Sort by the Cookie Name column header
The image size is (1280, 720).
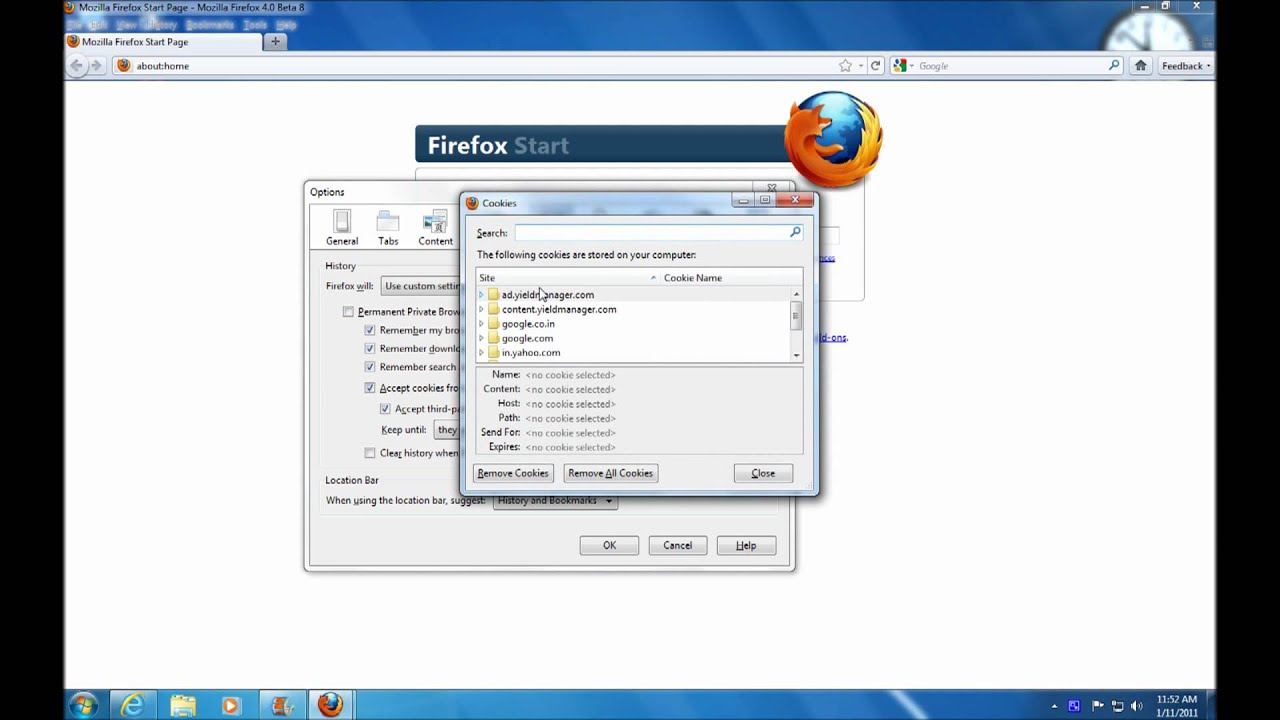(731, 278)
